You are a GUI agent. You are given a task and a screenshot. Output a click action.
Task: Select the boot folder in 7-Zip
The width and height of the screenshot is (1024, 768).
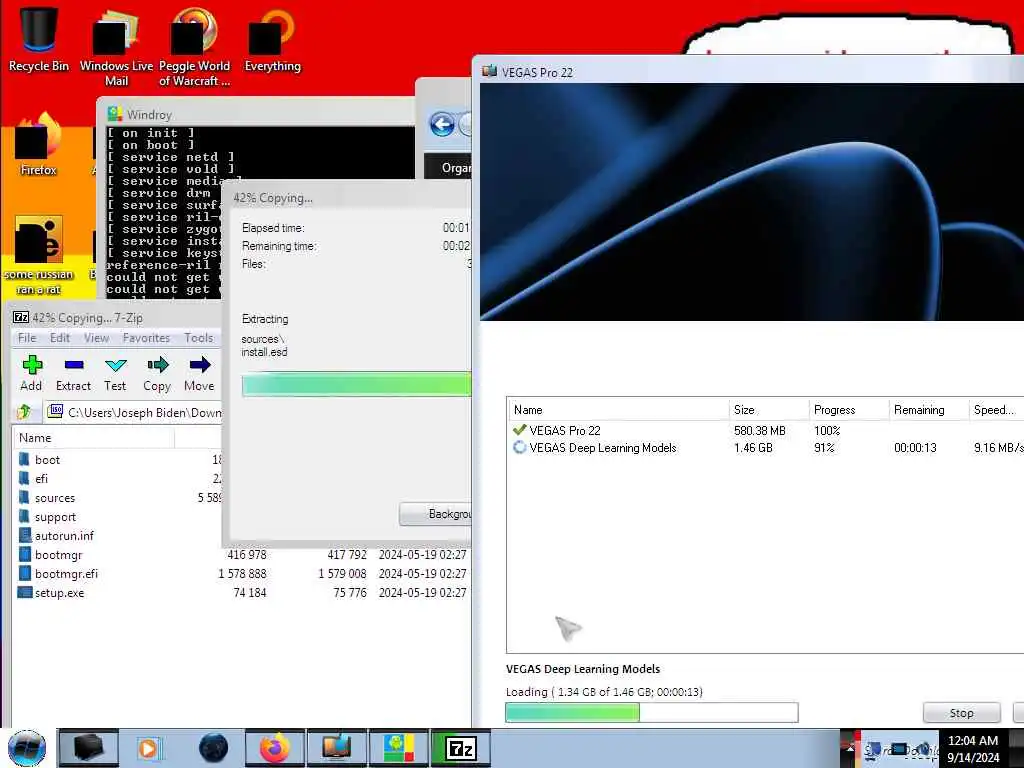pos(47,460)
